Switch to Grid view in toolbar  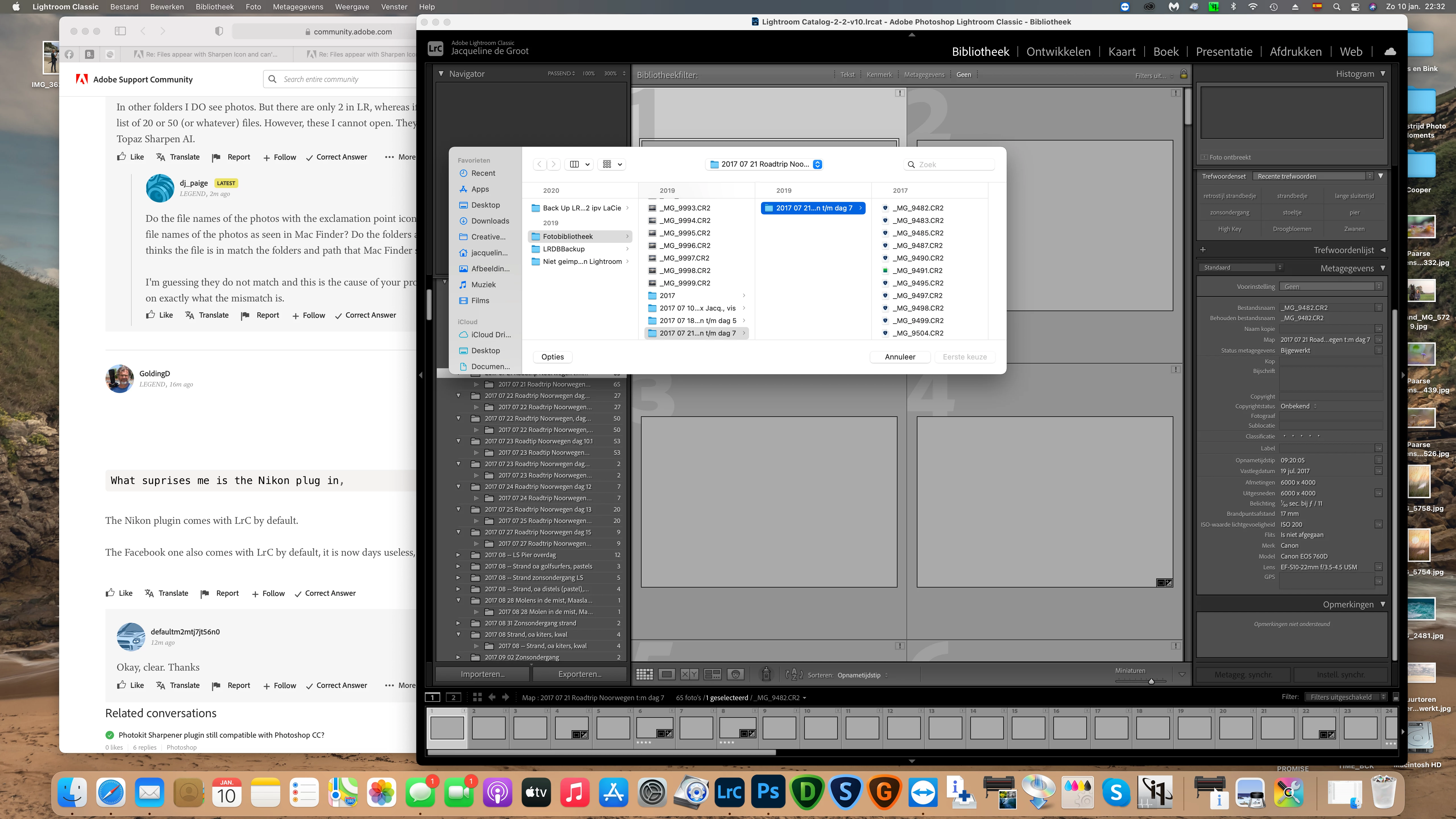(x=644, y=674)
